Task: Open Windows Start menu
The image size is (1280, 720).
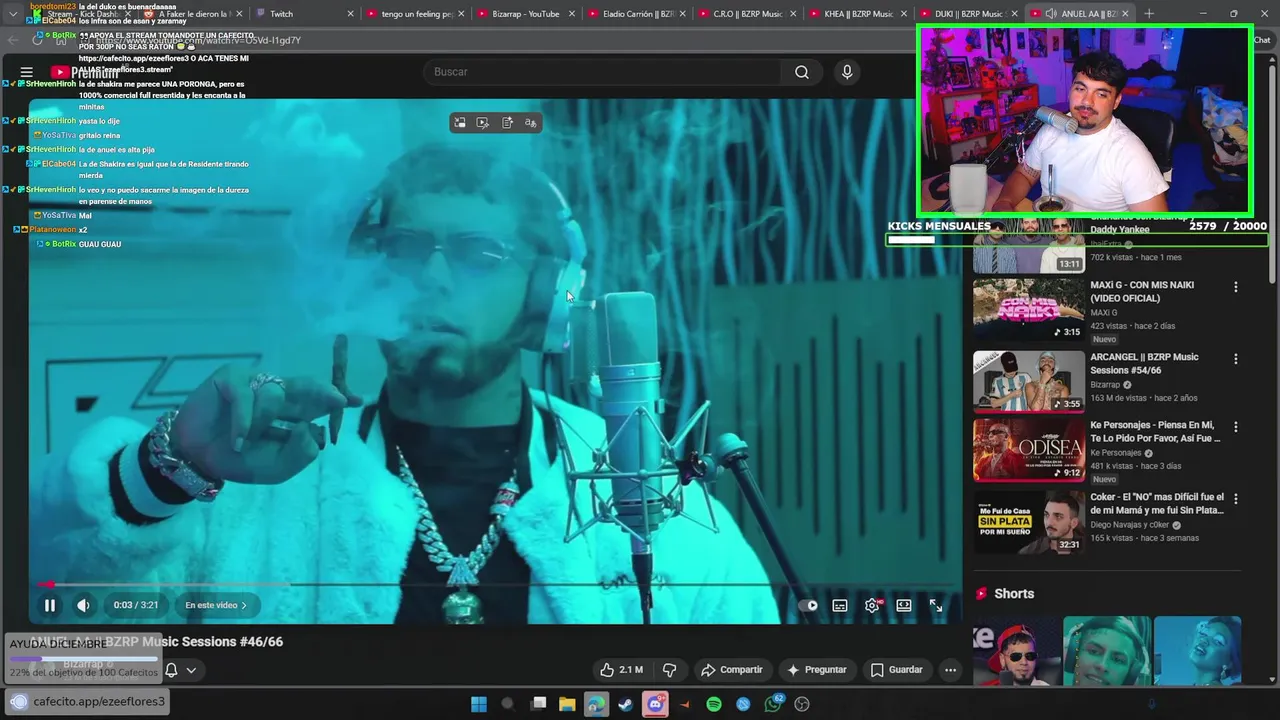Action: 479,704
